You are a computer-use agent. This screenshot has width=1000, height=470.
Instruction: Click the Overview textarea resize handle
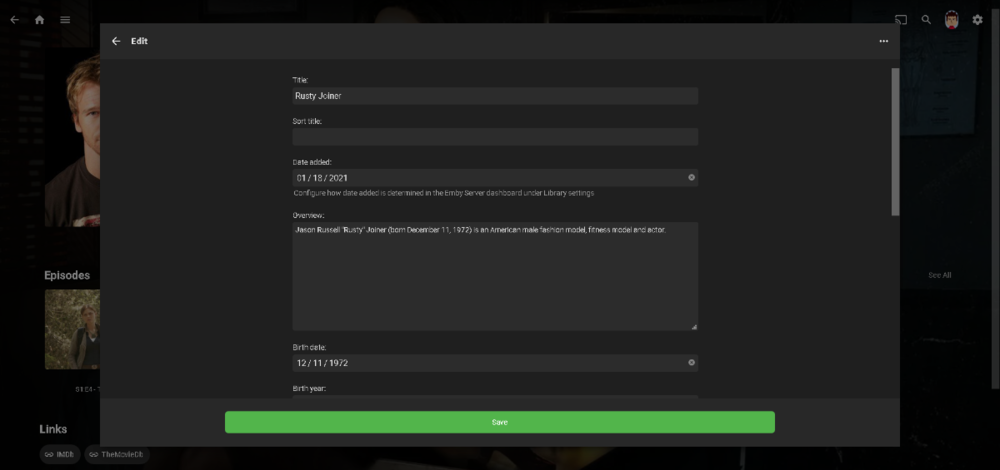tap(694, 327)
